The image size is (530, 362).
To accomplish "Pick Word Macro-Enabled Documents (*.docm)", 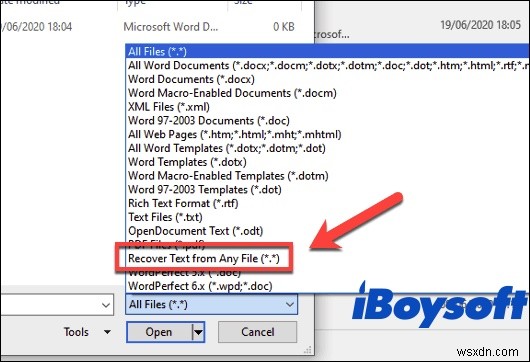I will click(x=327, y=93).
